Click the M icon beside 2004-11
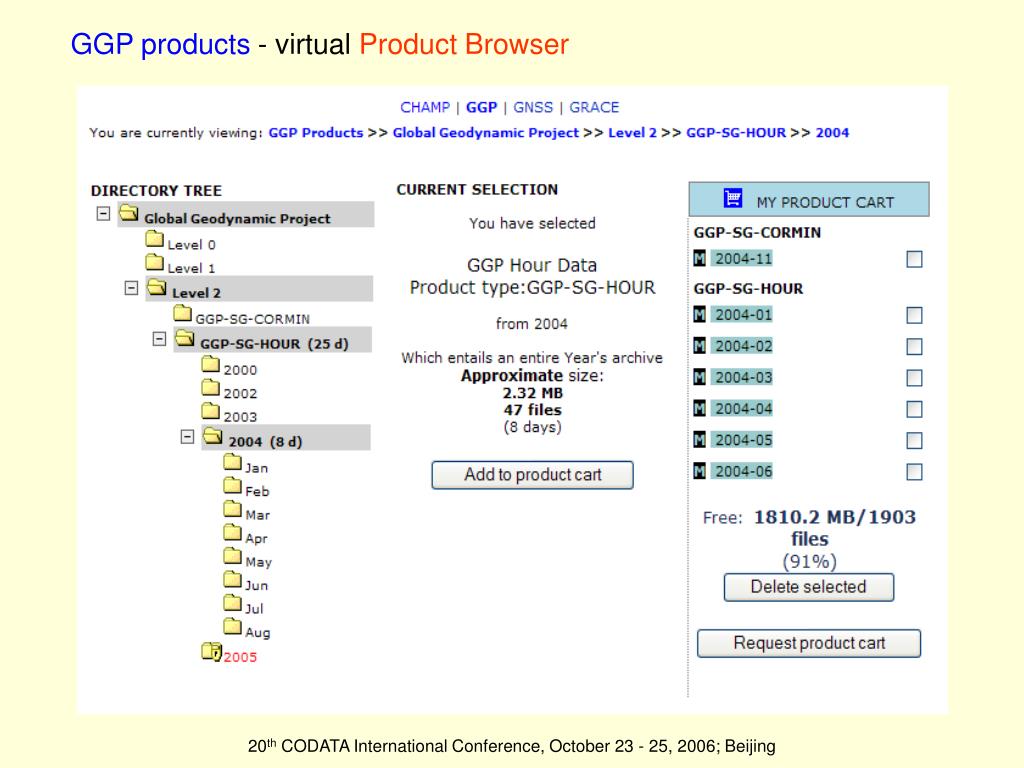Image resolution: width=1024 pixels, height=768 pixels. (699, 259)
